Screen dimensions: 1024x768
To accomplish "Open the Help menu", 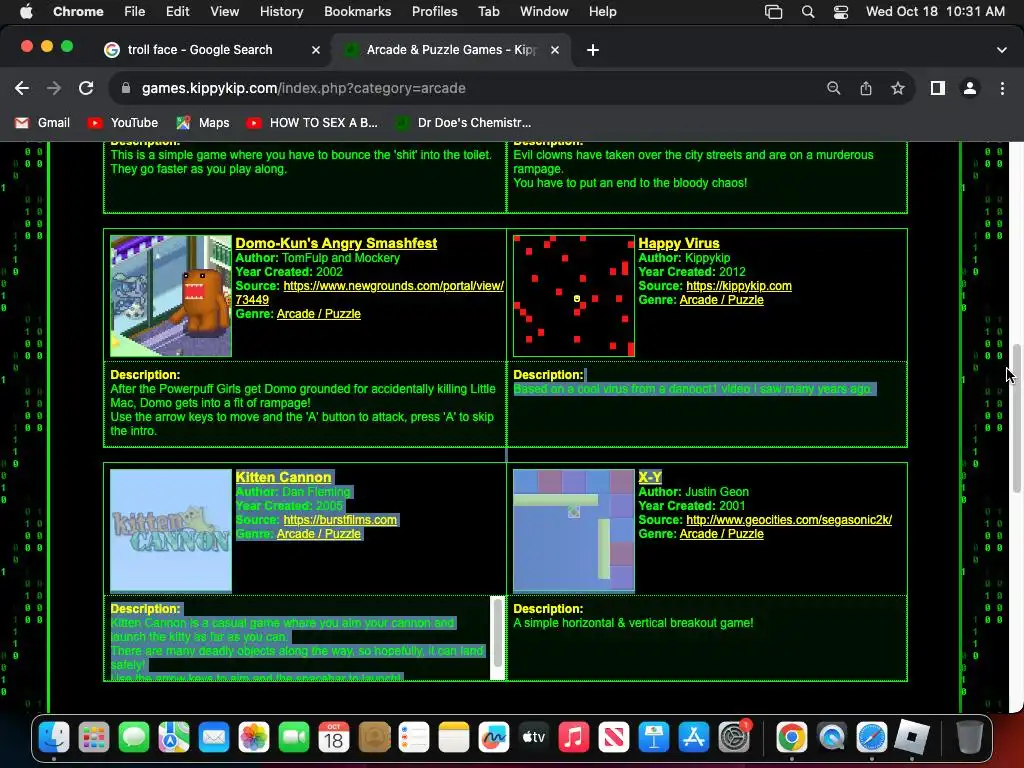I will point(602,12).
